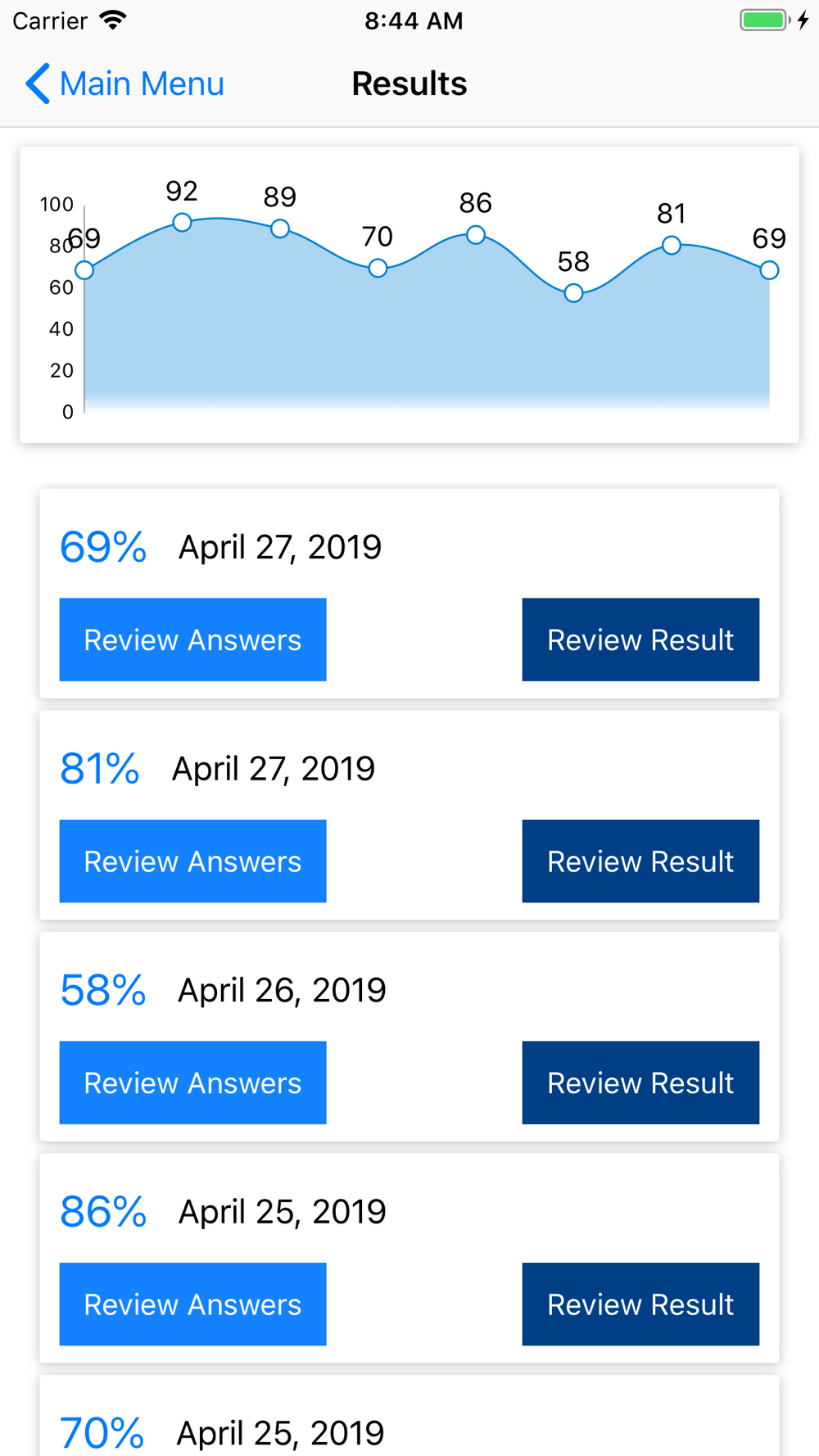Viewport: 819px width, 1456px height.
Task: Select the 70 data point on chart
Action: pyautogui.click(x=378, y=268)
